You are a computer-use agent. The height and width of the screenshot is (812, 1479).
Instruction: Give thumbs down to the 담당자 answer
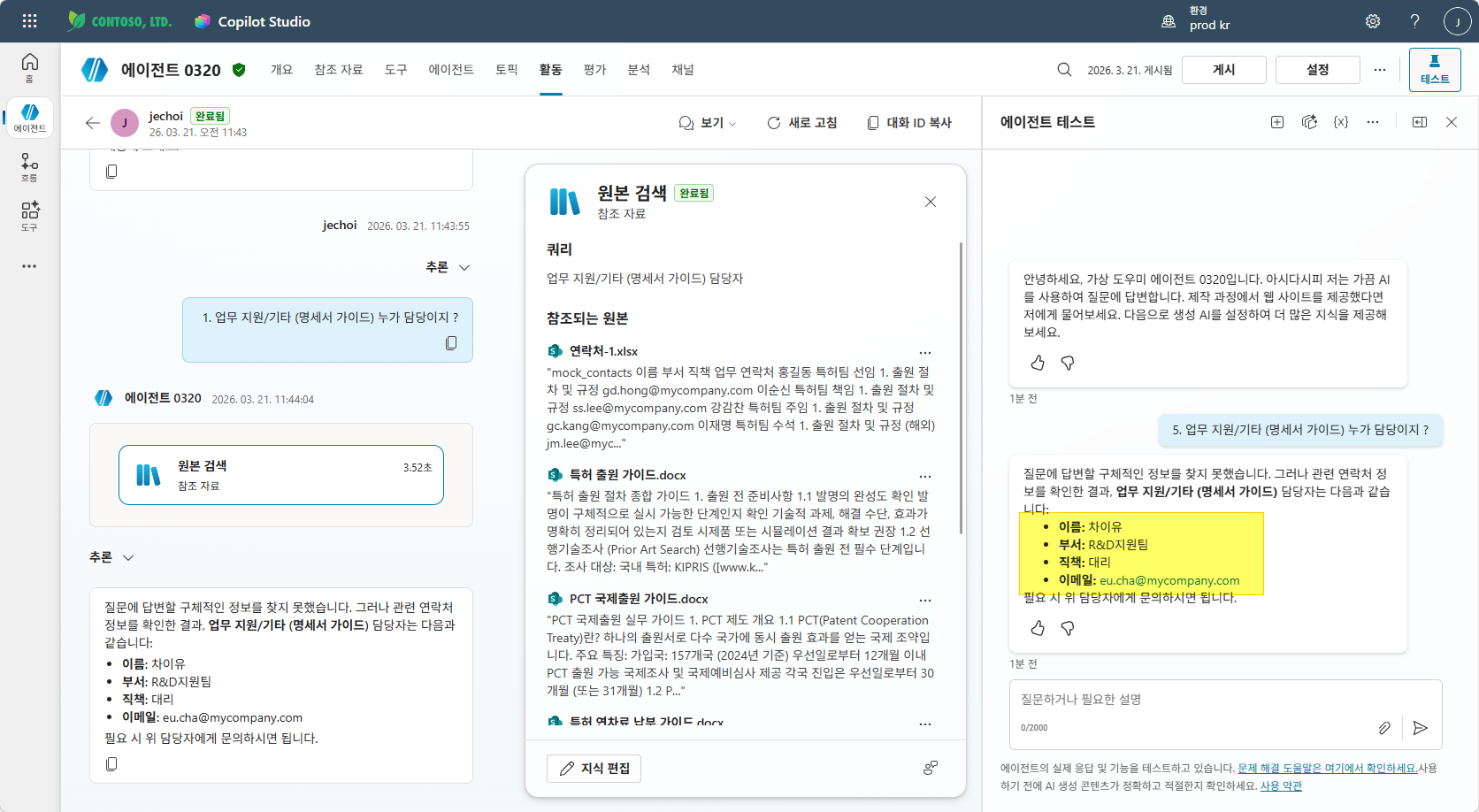click(x=1068, y=628)
